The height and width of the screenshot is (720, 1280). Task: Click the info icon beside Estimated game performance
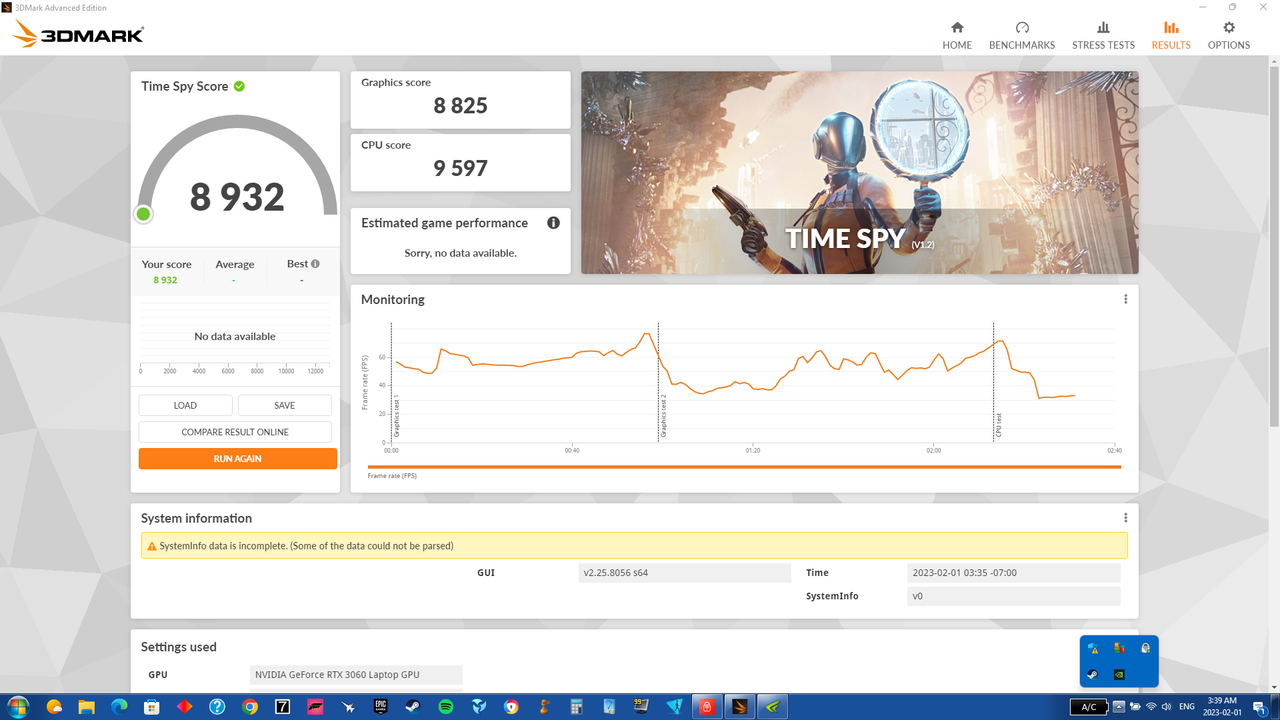[553, 222]
